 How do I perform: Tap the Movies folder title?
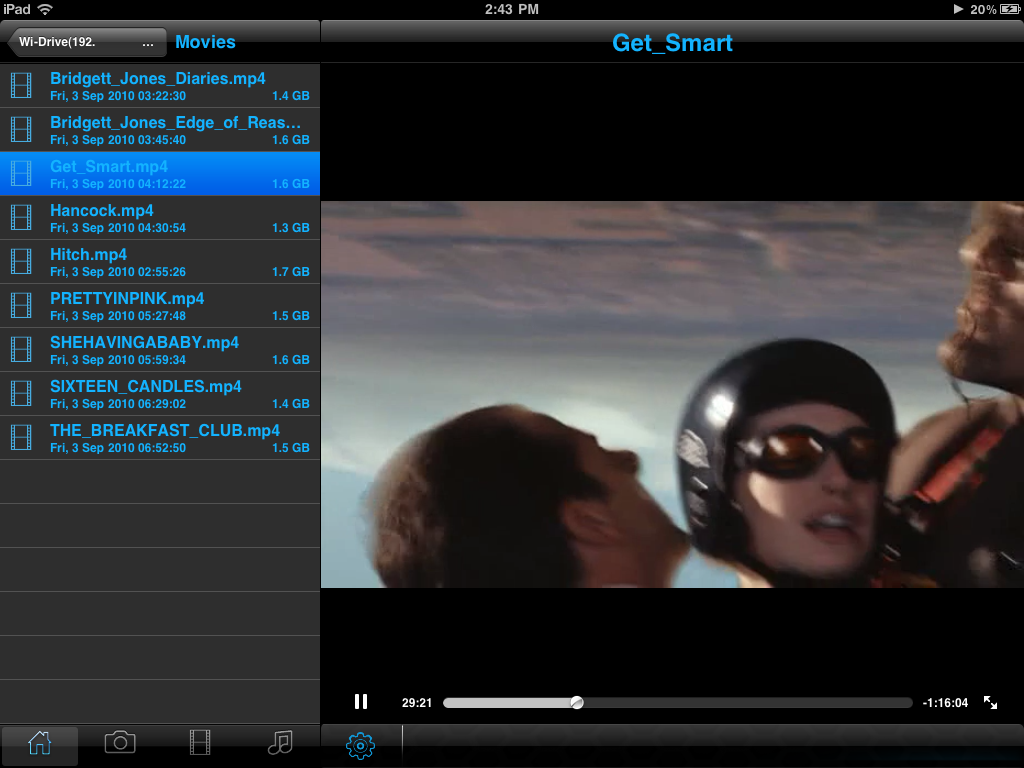(x=205, y=42)
